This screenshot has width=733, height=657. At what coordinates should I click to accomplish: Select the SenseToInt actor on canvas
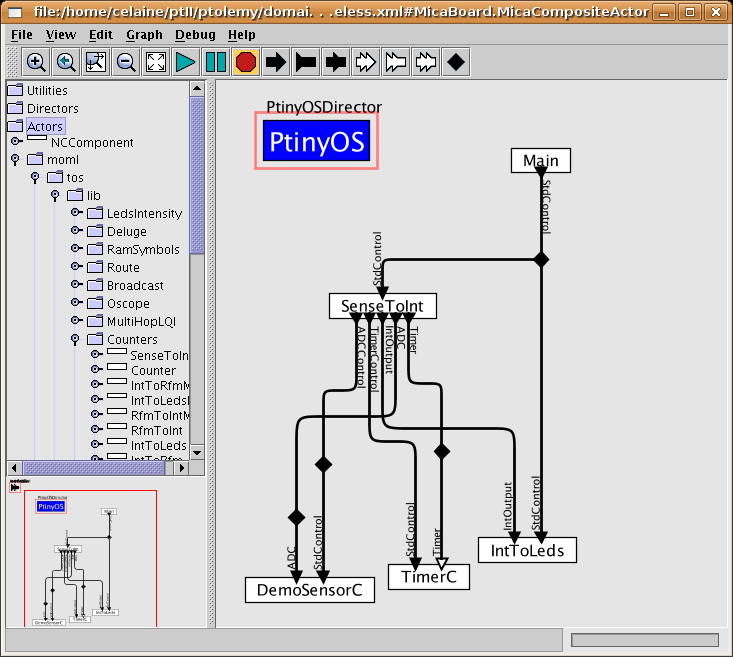(382, 306)
